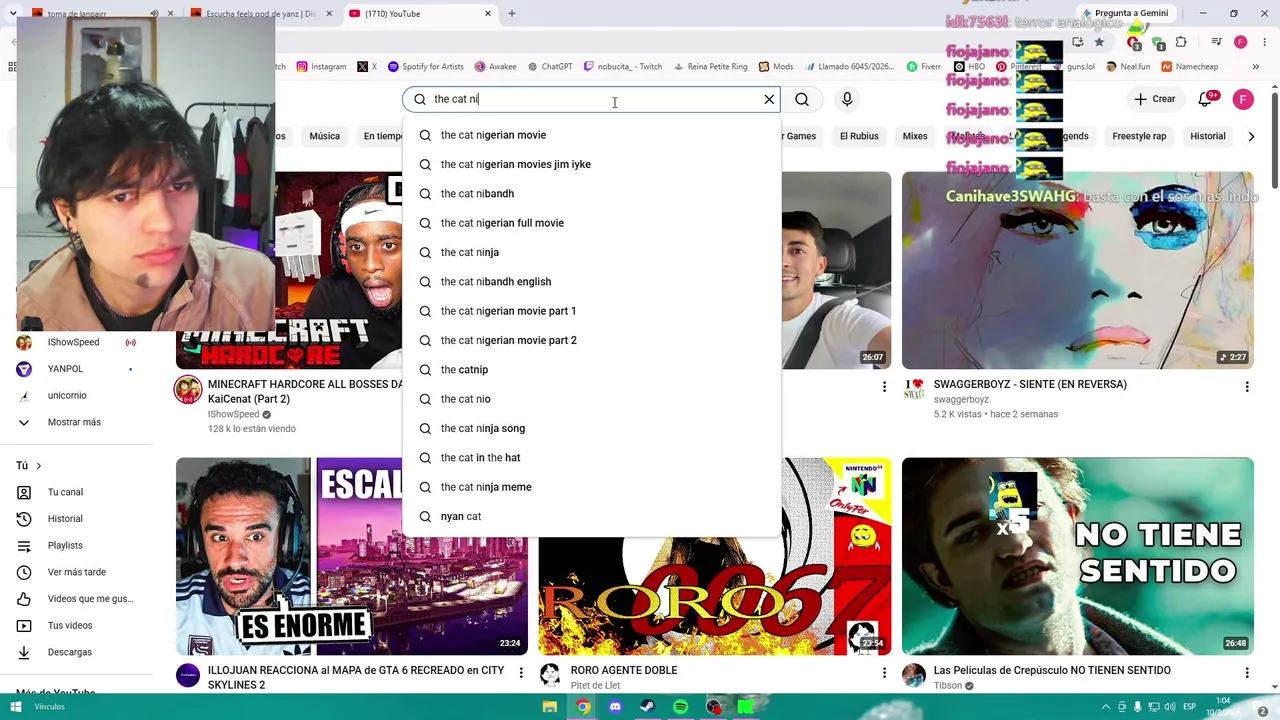Open options for the 26:07 car video

pyautogui.click(x=883, y=386)
